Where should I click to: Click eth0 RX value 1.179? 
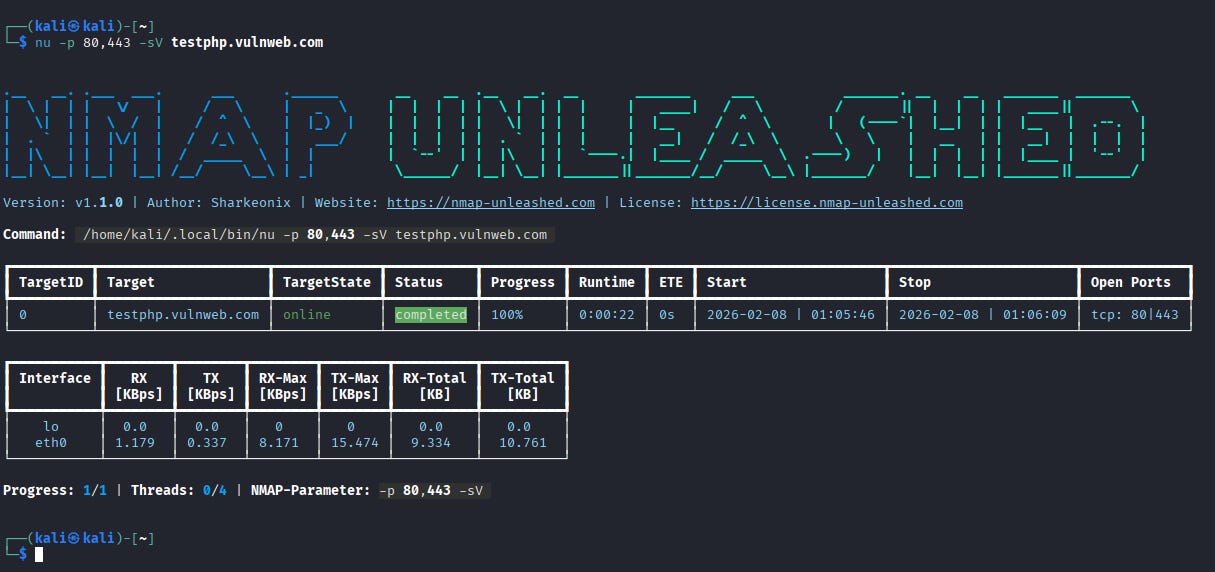pos(135,442)
